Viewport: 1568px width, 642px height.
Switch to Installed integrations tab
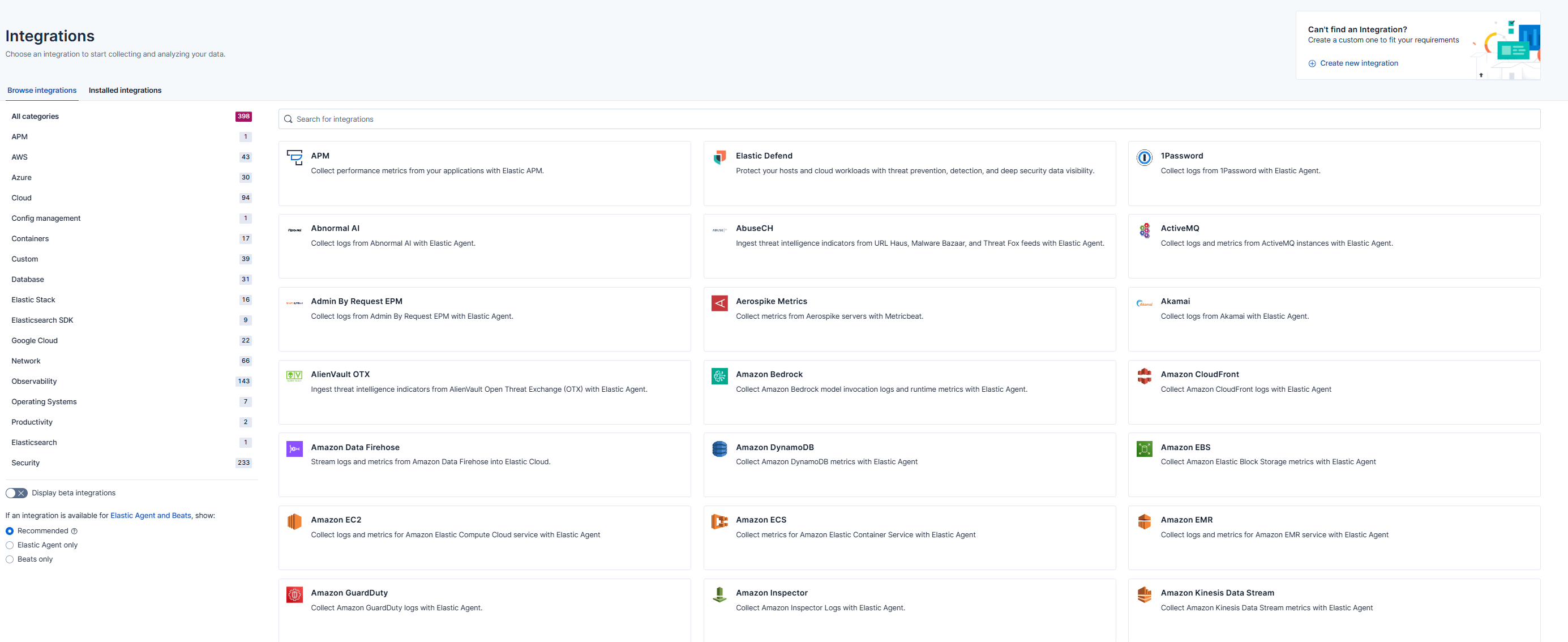point(125,90)
